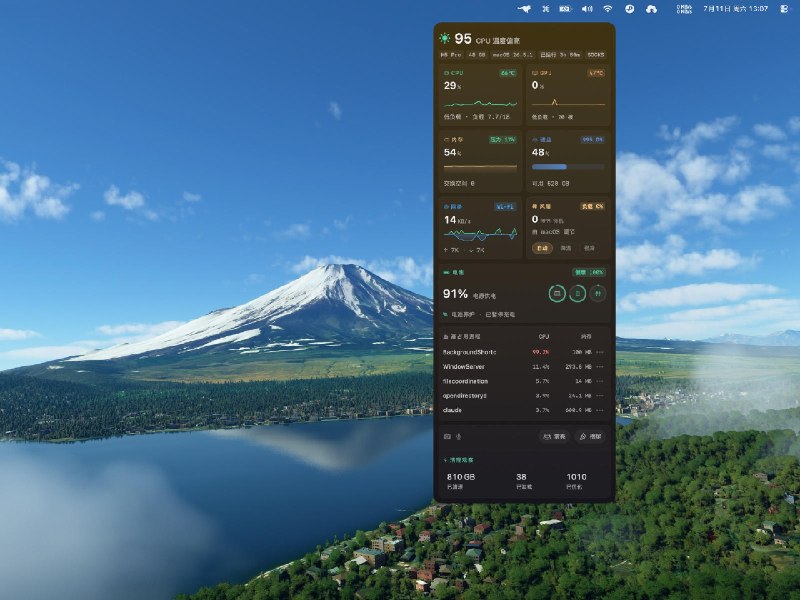Click the running animal menu bar icon
The image size is (800, 600).
pos(524,9)
